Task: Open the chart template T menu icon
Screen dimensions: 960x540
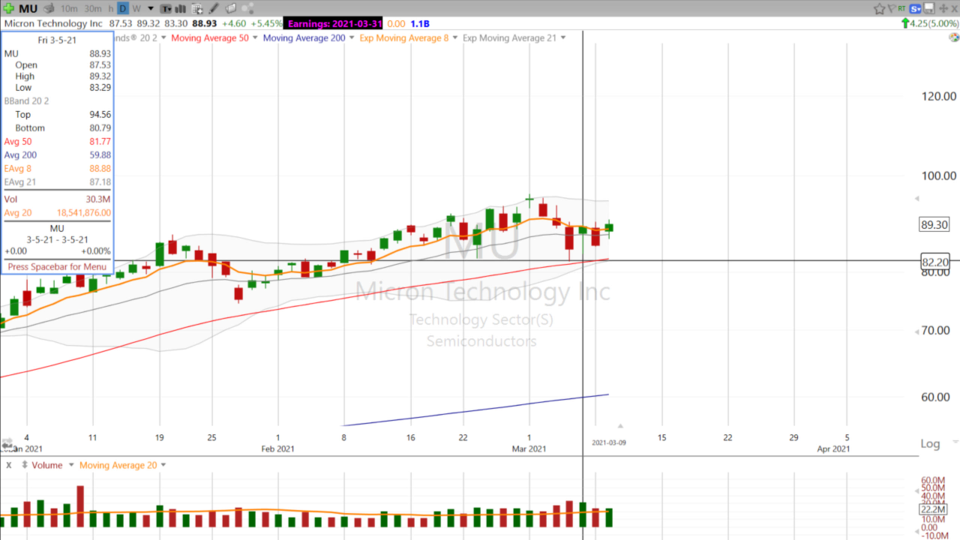Action: pos(166,9)
